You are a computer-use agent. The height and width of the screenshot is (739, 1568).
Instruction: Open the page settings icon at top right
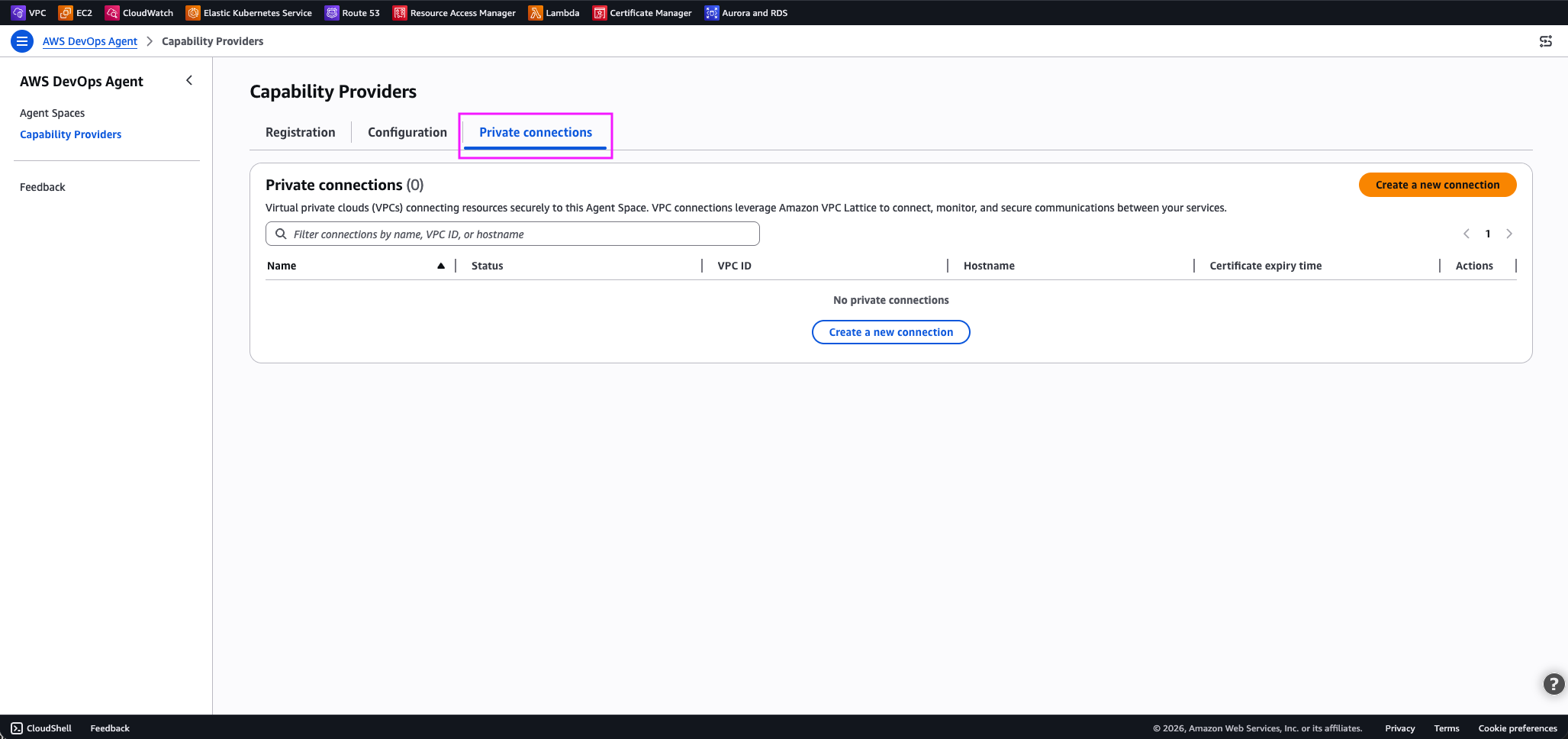pyautogui.click(x=1546, y=41)
